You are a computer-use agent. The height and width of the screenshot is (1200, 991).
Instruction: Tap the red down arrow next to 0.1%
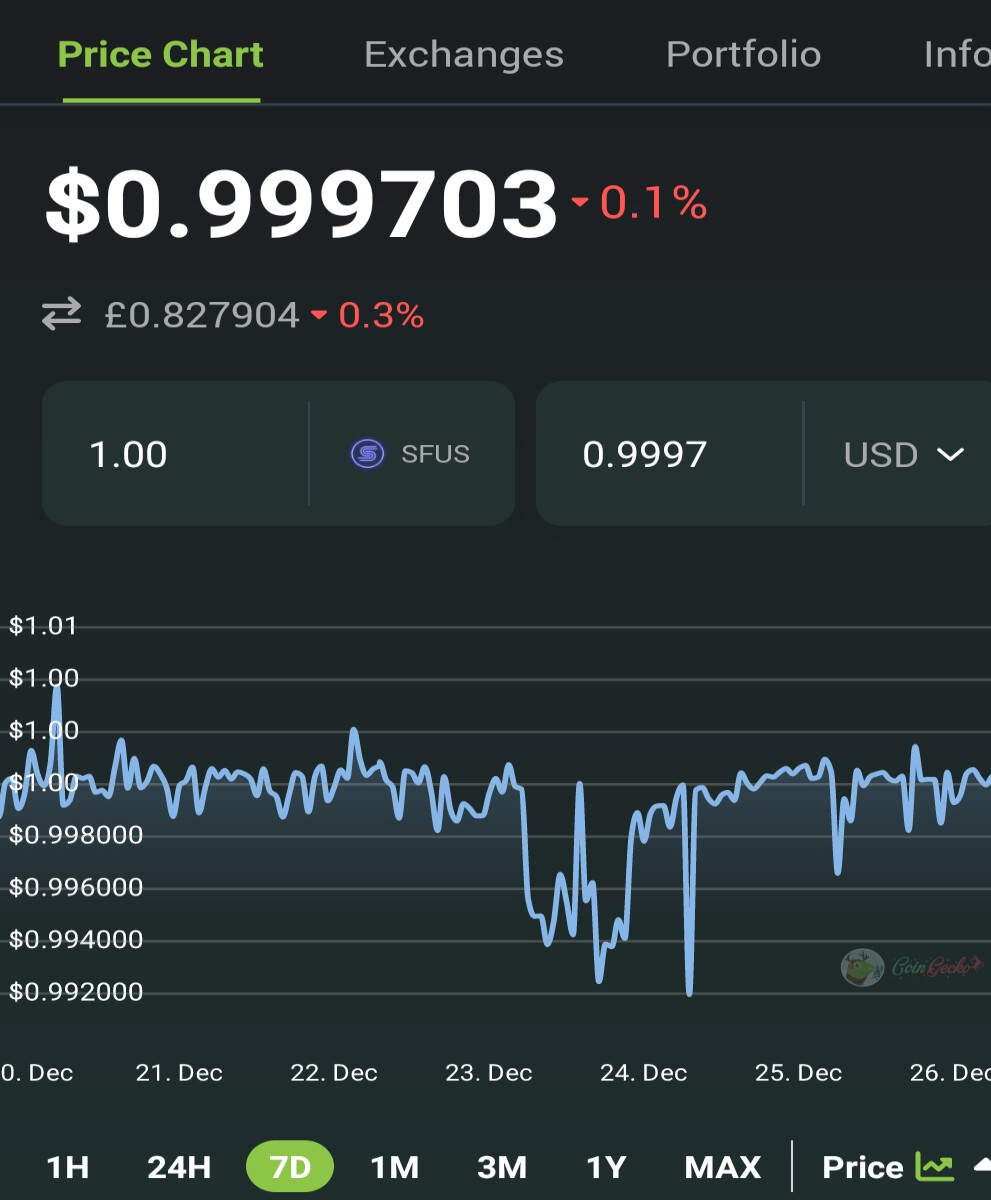pos(580,203)
